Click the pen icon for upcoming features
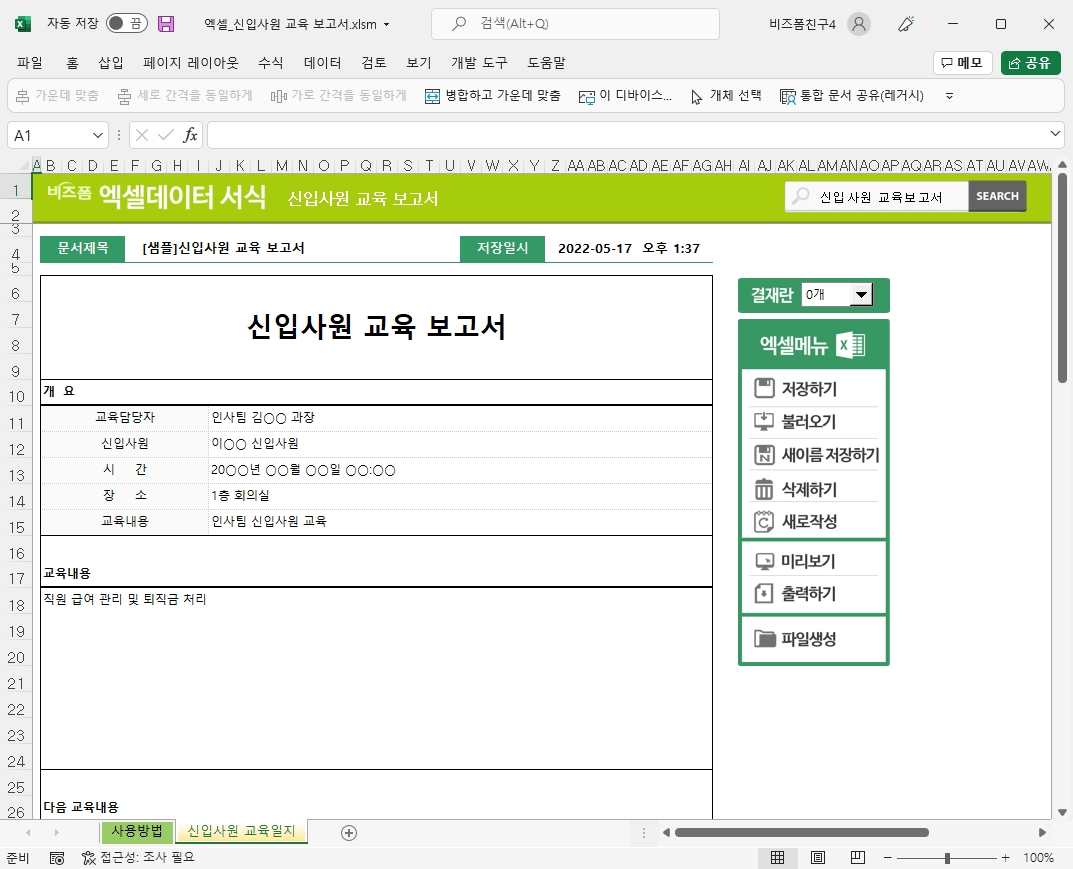This screenshot has height=869, width=1073. pos(906,24)
